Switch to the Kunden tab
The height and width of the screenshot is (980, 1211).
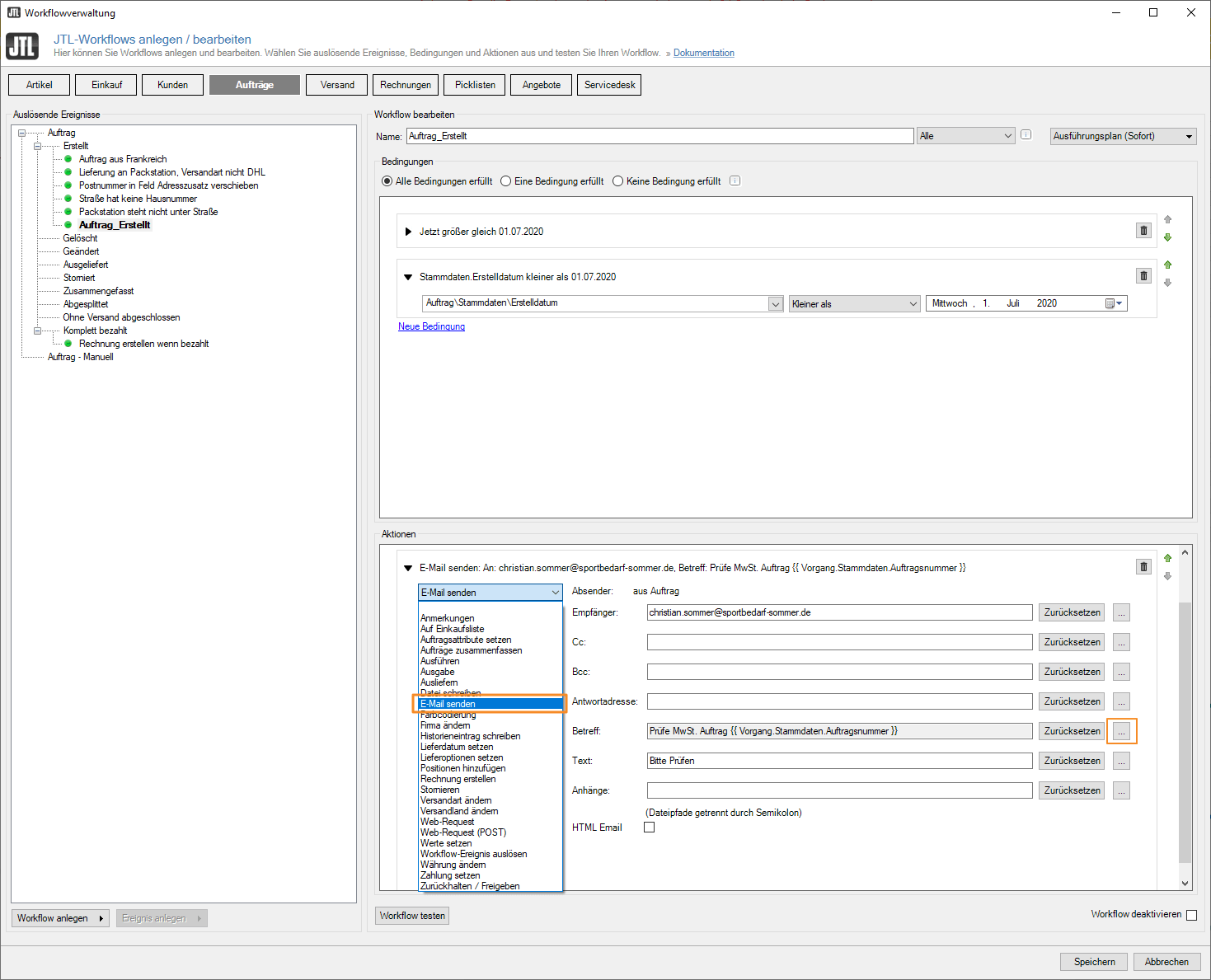tap(172, 85)
